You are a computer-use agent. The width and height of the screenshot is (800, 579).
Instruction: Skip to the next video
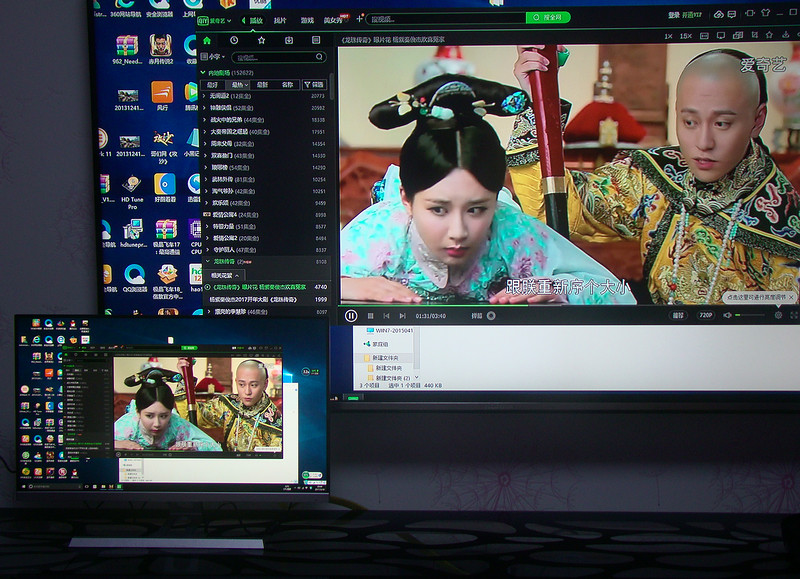402,316
